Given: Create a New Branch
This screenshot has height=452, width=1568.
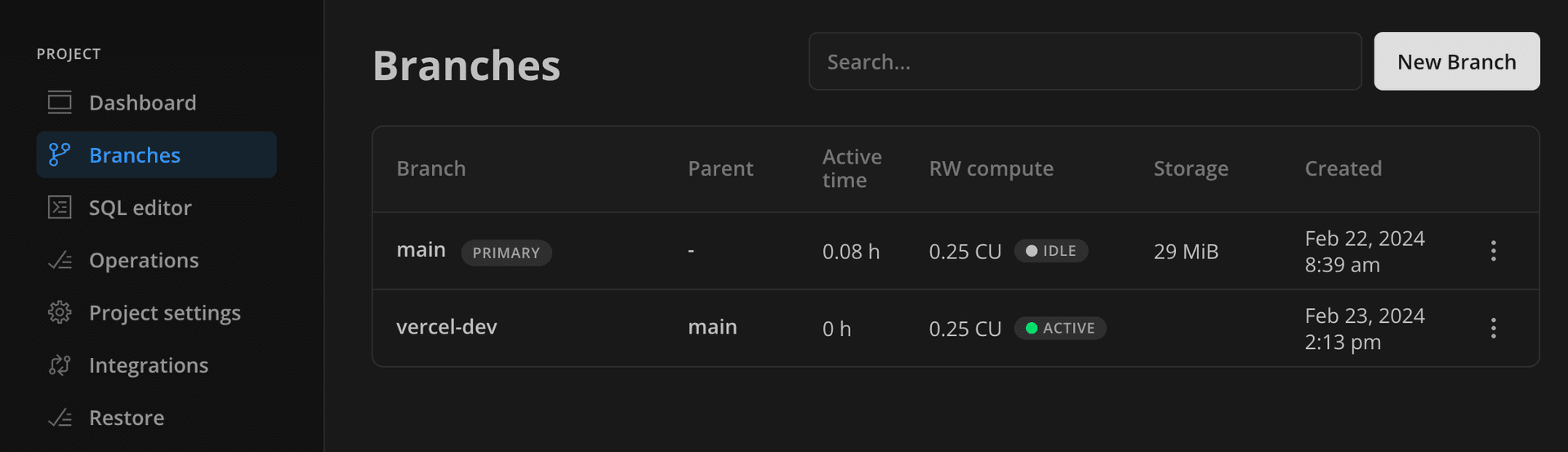Looking at the screenshot, I should click(1457, 61).
